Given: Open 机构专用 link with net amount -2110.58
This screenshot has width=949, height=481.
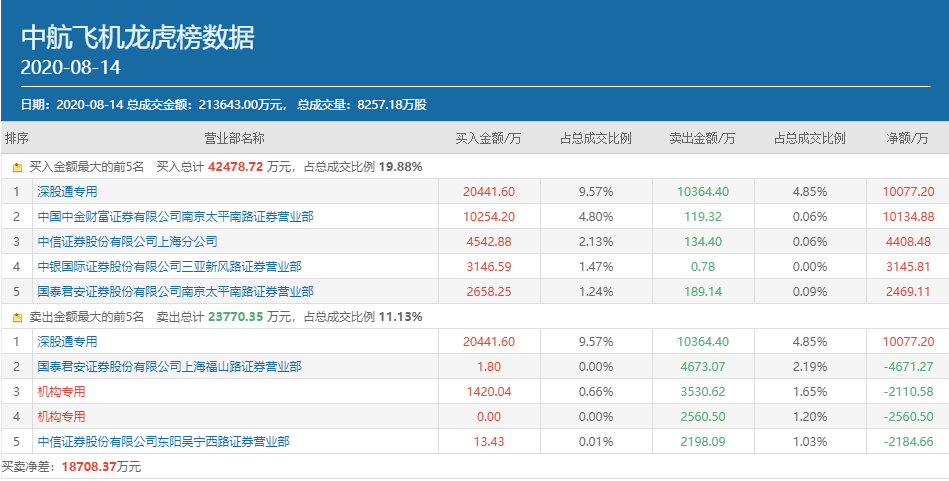Looking at the screenshot, I should (61, 392).
